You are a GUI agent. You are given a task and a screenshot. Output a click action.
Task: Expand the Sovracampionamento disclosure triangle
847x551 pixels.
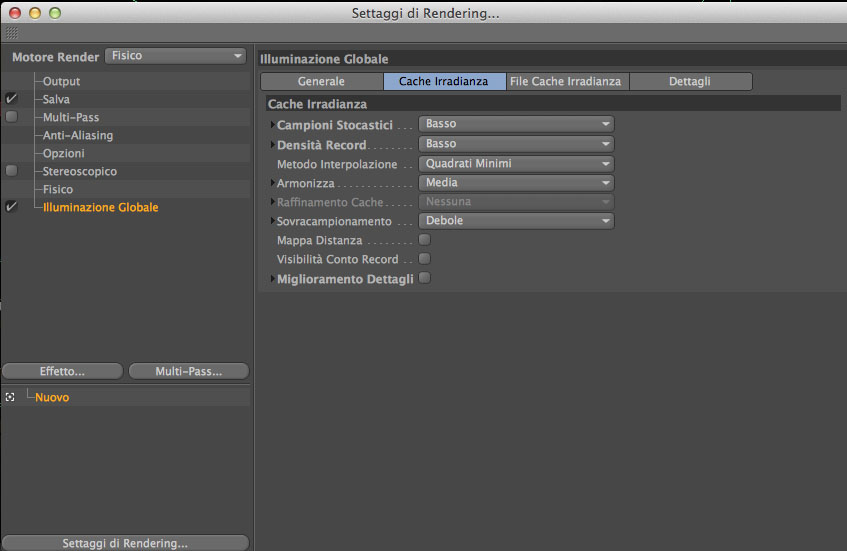point(272,221)
